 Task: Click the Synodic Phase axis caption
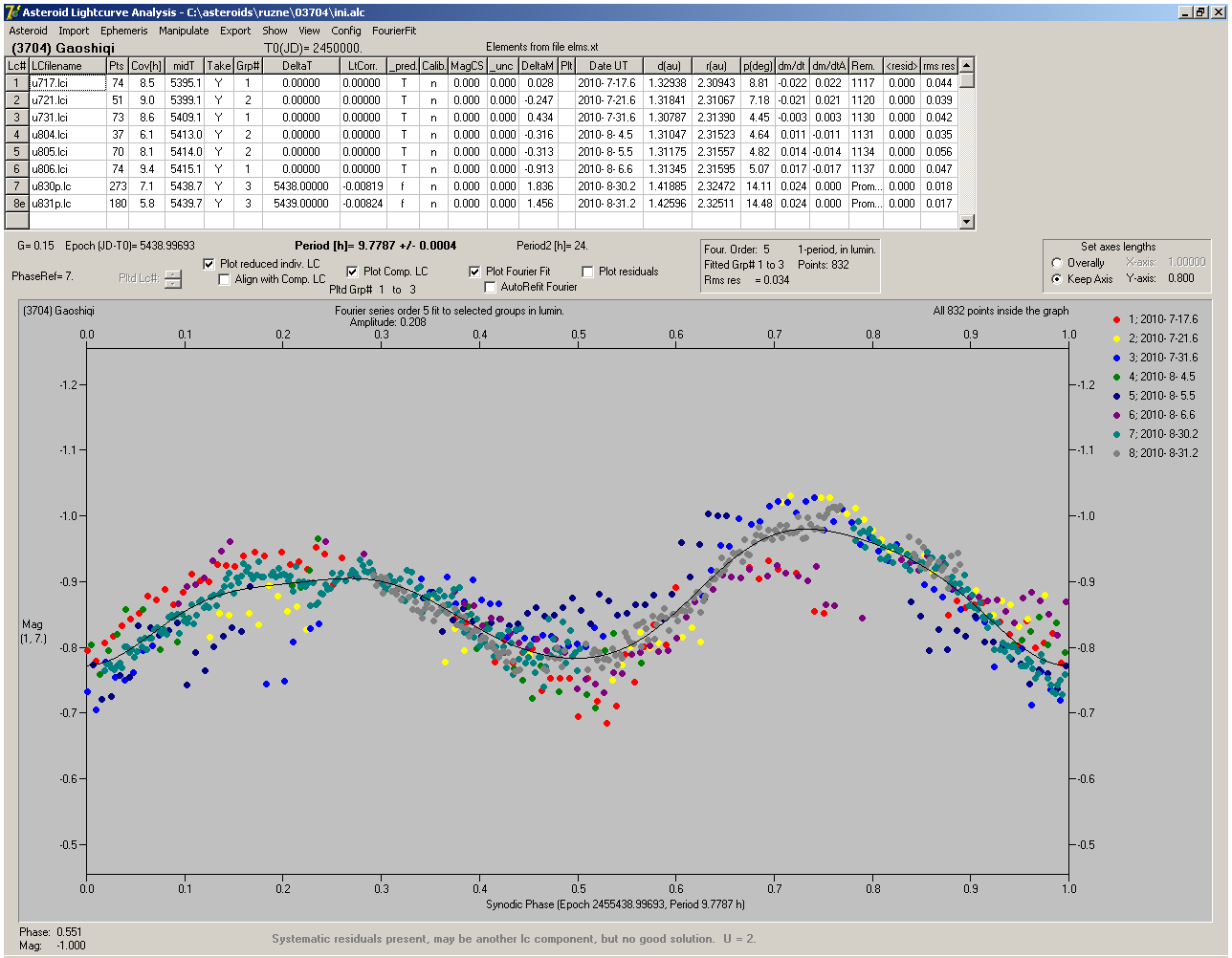(x=615, y=904)
